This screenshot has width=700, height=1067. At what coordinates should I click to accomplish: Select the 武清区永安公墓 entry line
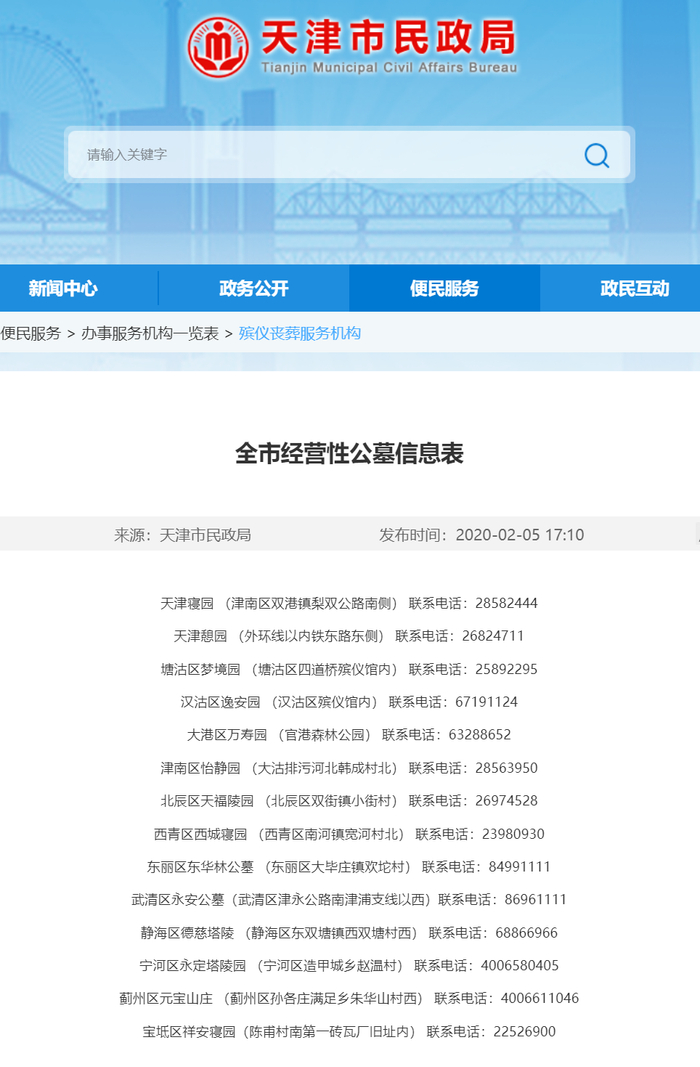349,900
